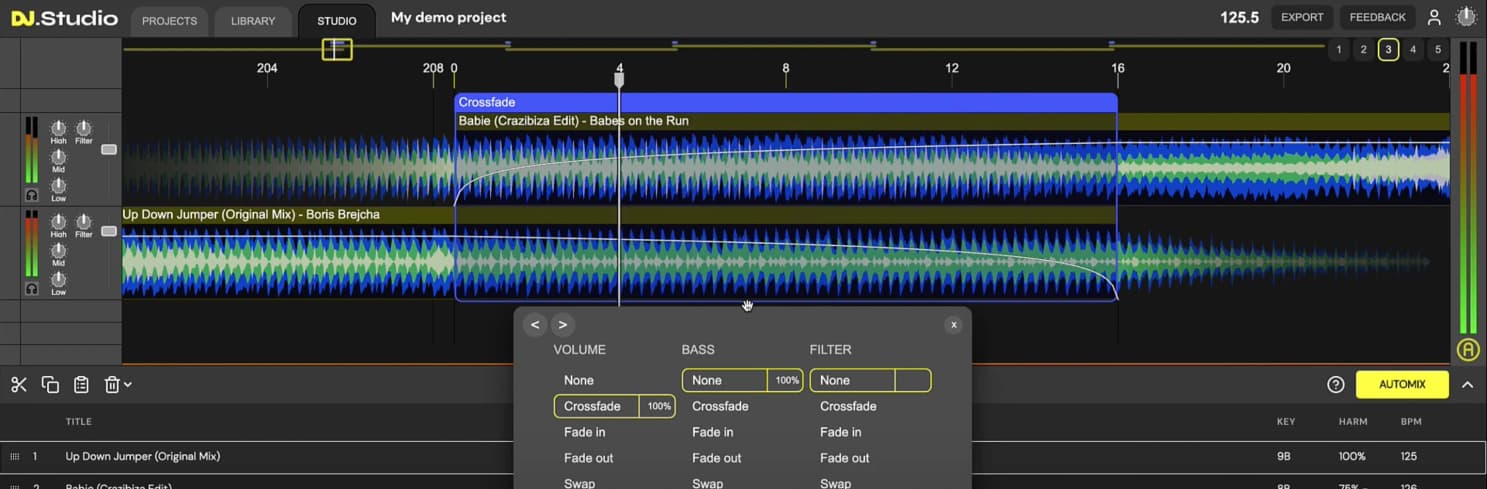Click the Mid EQ knob of the bottom track
This screenshot has width=1487, height=489.
pos(58,250)
